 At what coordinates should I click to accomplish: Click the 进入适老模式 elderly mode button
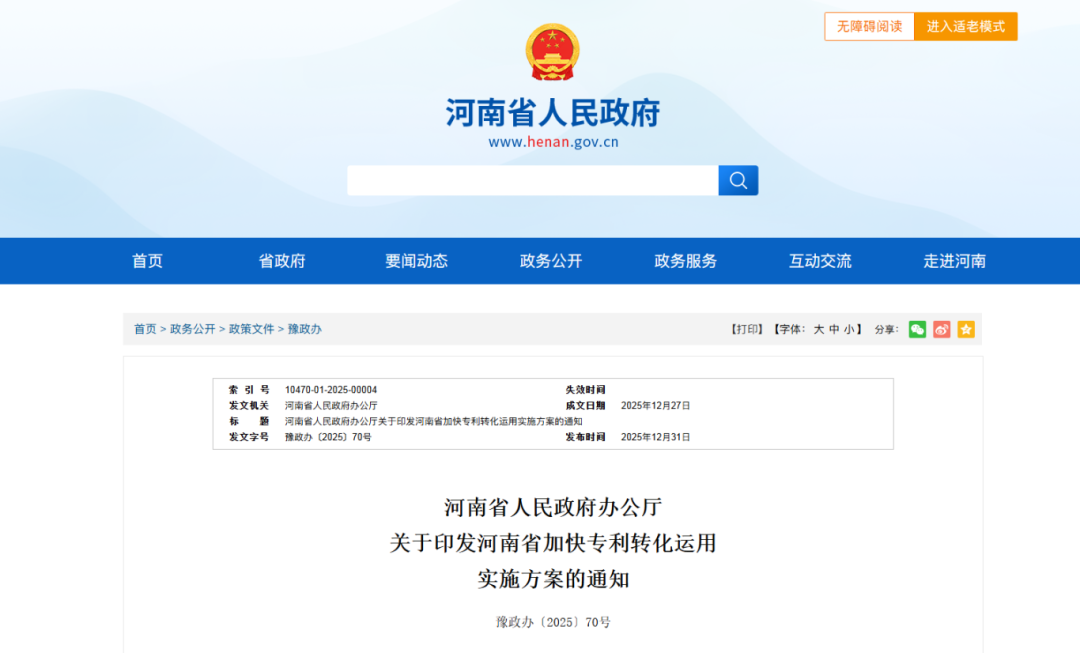click(x=965, y=26)
